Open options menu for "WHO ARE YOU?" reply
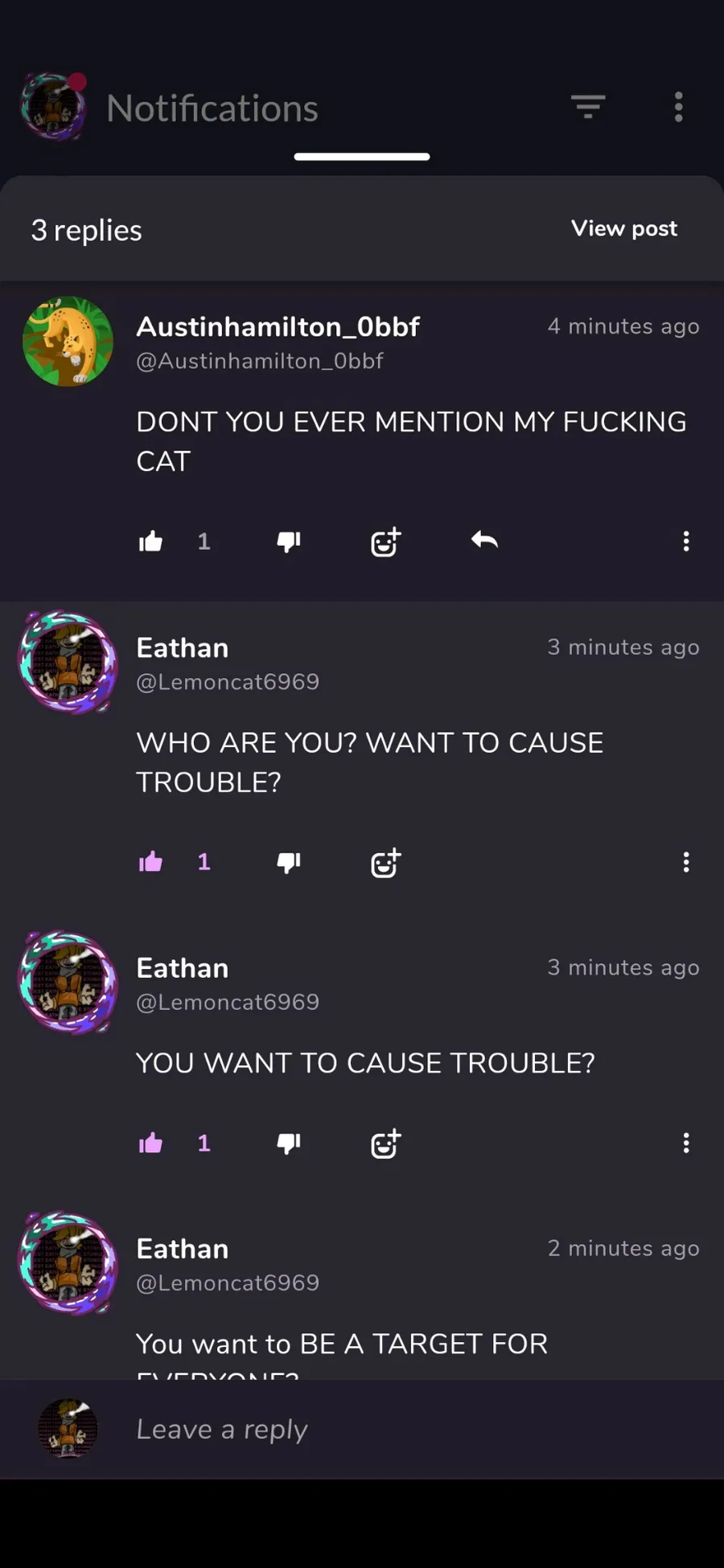 (x=686, y=862)
